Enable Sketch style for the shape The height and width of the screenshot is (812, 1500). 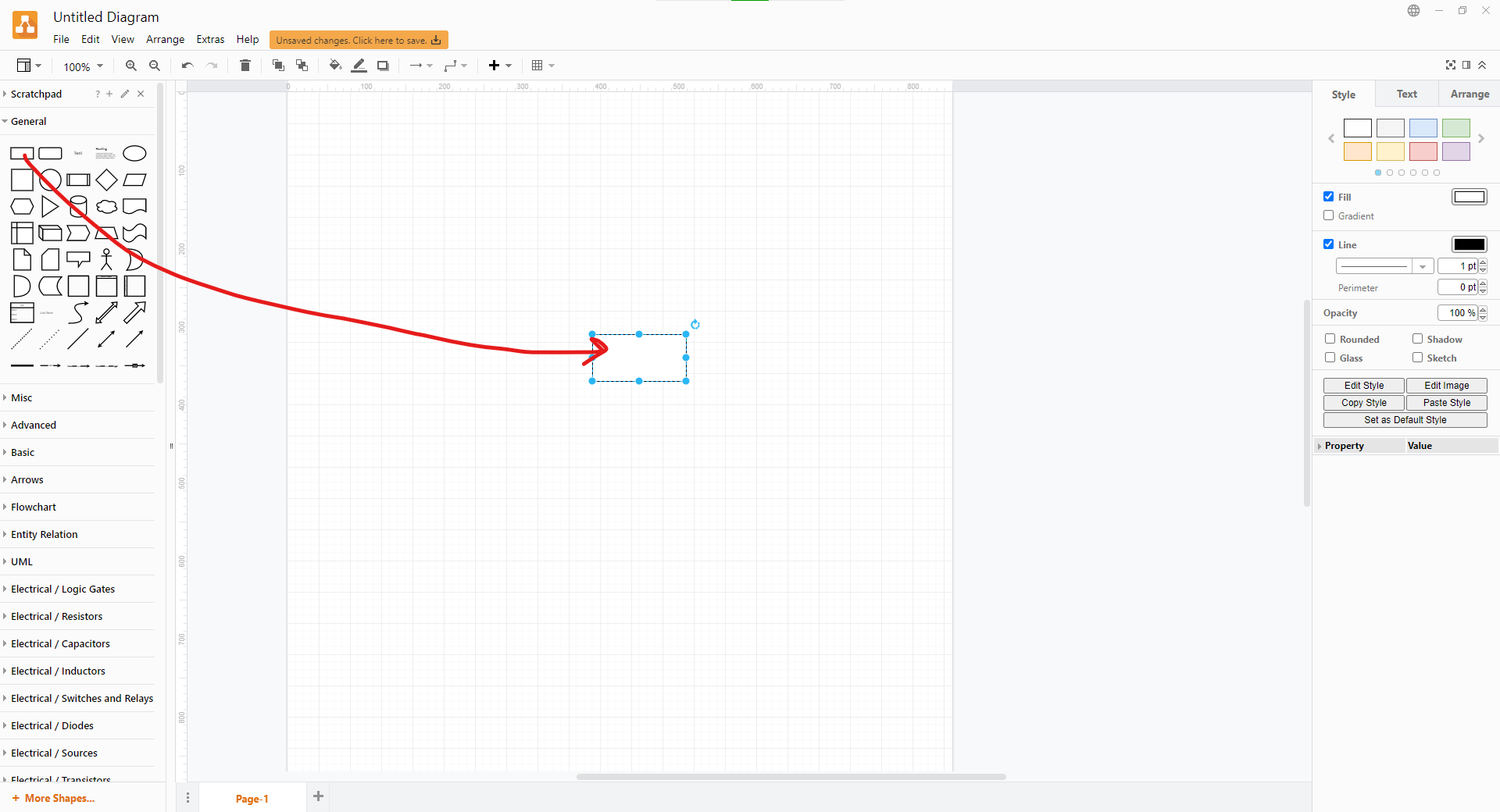click(x=1417, y=358)
